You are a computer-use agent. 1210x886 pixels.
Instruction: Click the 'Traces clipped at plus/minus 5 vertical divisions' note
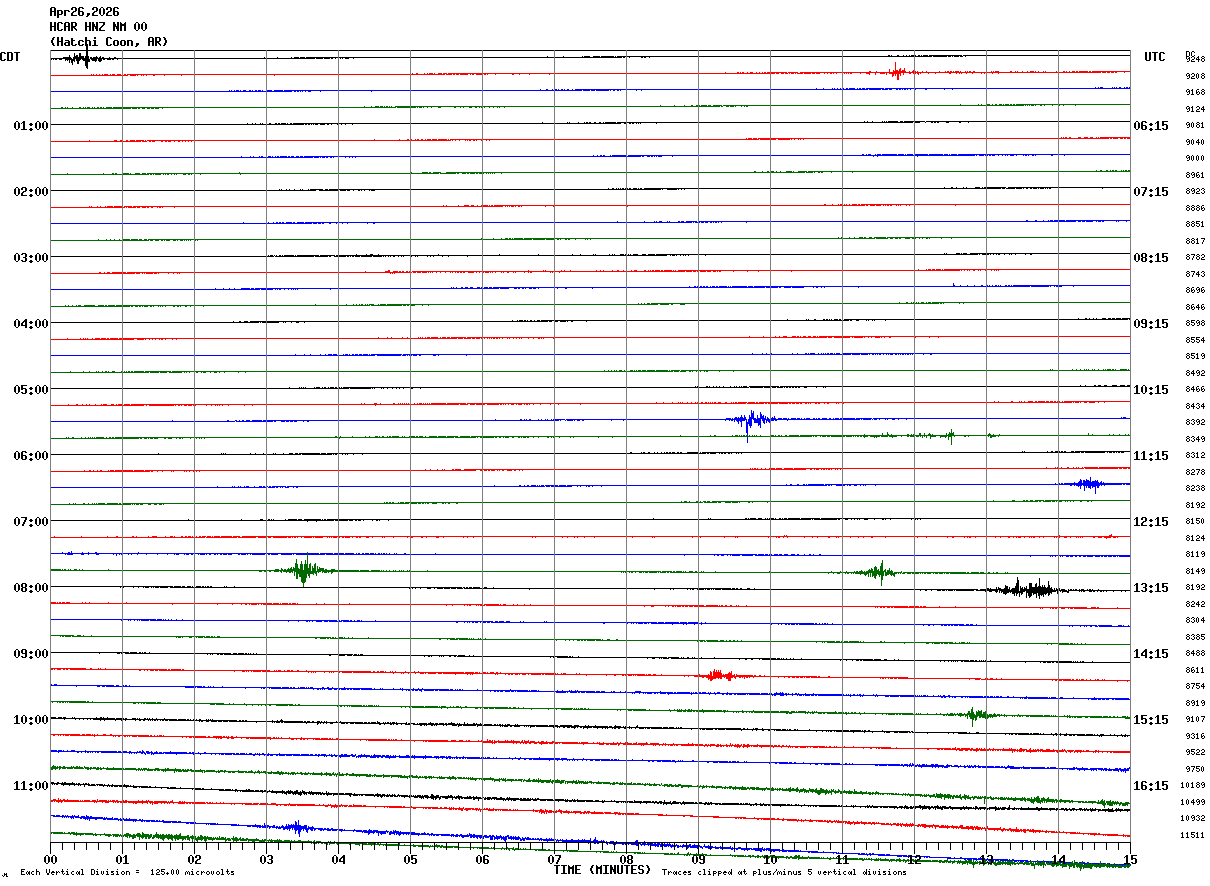pyautogui.click(x=784, y=873)
